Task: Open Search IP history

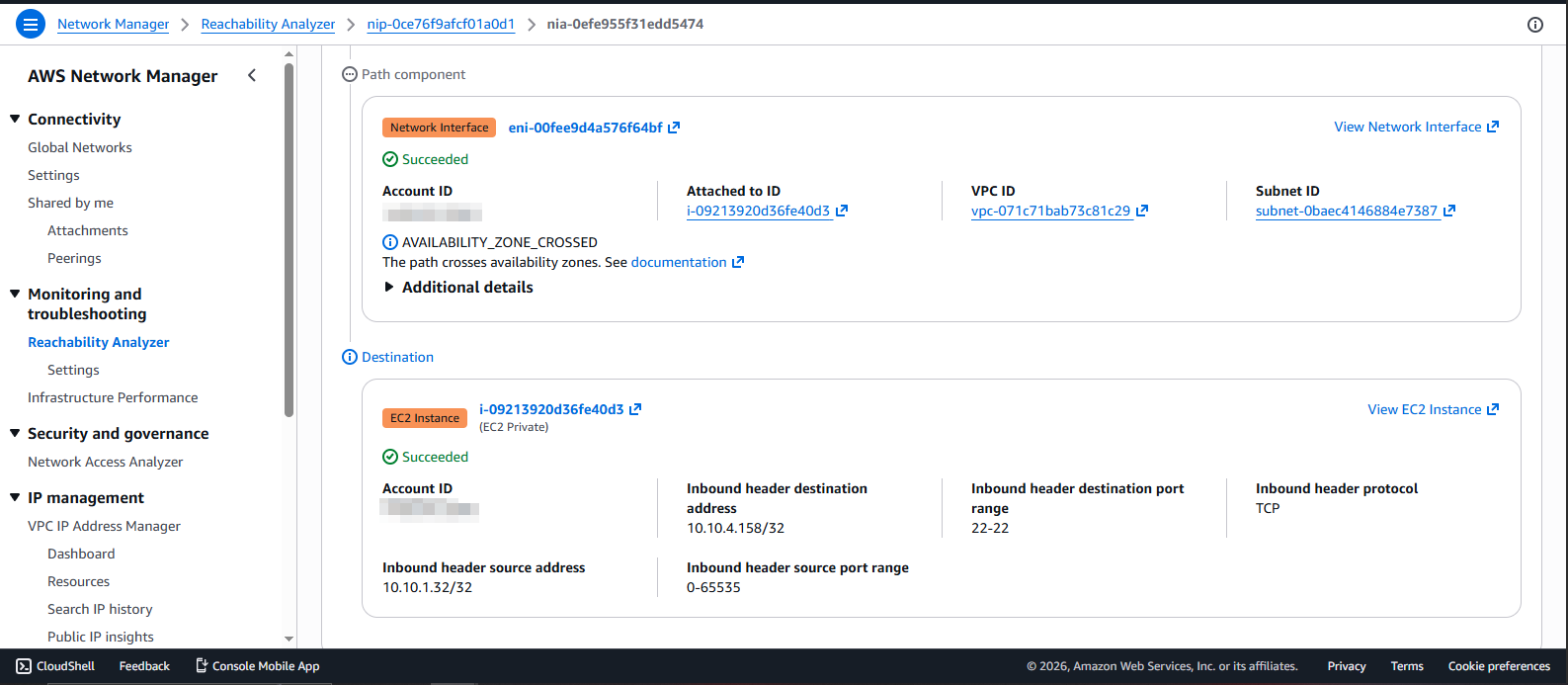Action: [x=100, y=609]
